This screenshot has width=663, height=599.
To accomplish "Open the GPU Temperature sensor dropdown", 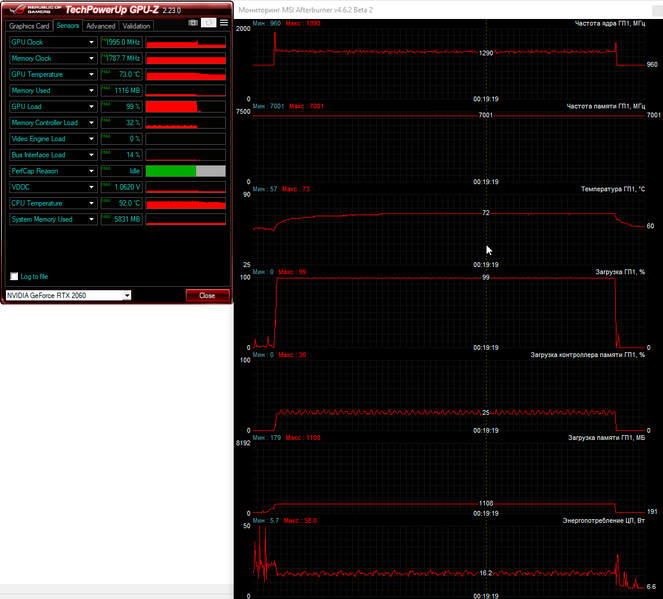I will click(x=91, y=74).
